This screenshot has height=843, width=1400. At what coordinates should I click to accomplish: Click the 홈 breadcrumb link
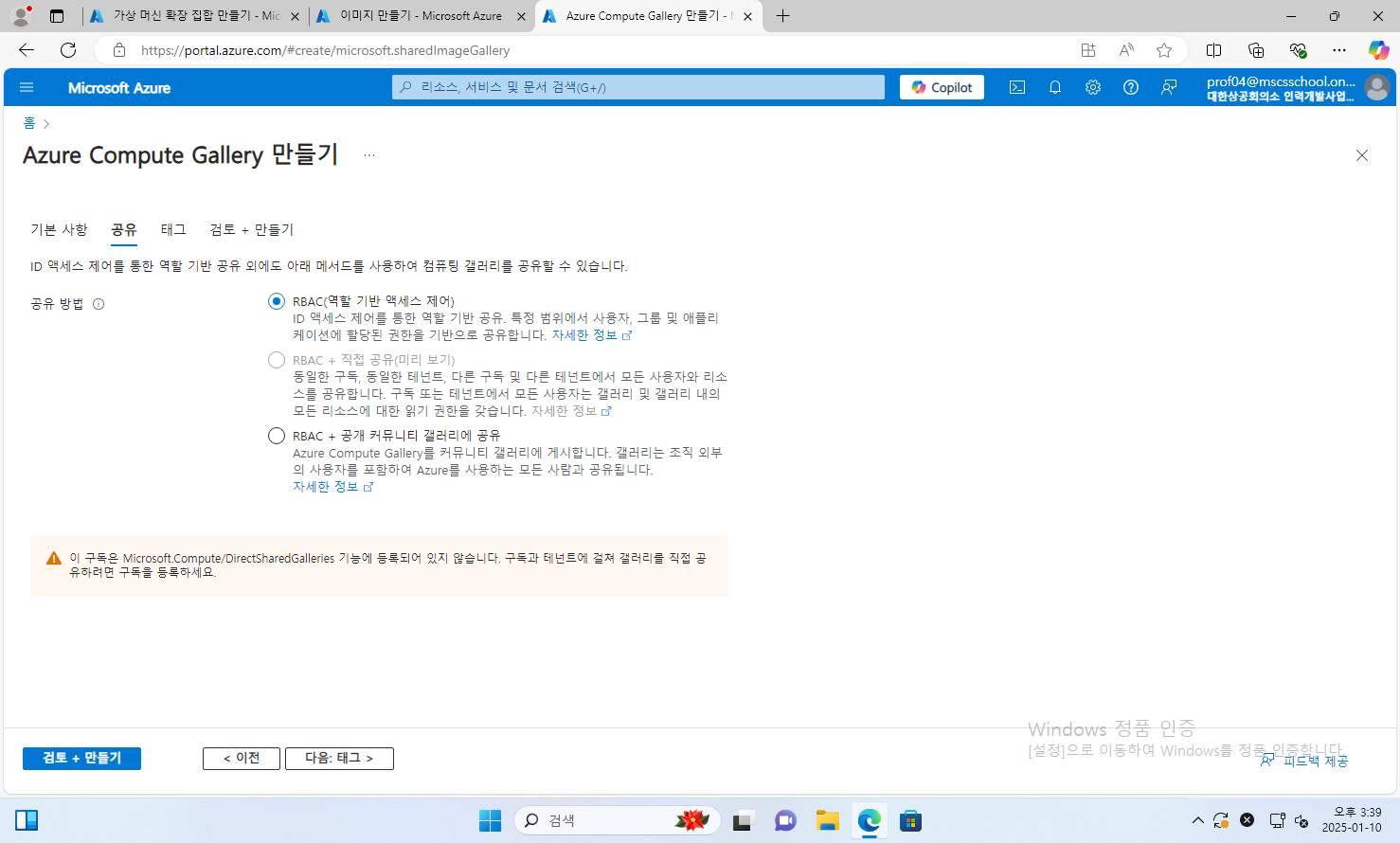(29, 123)
